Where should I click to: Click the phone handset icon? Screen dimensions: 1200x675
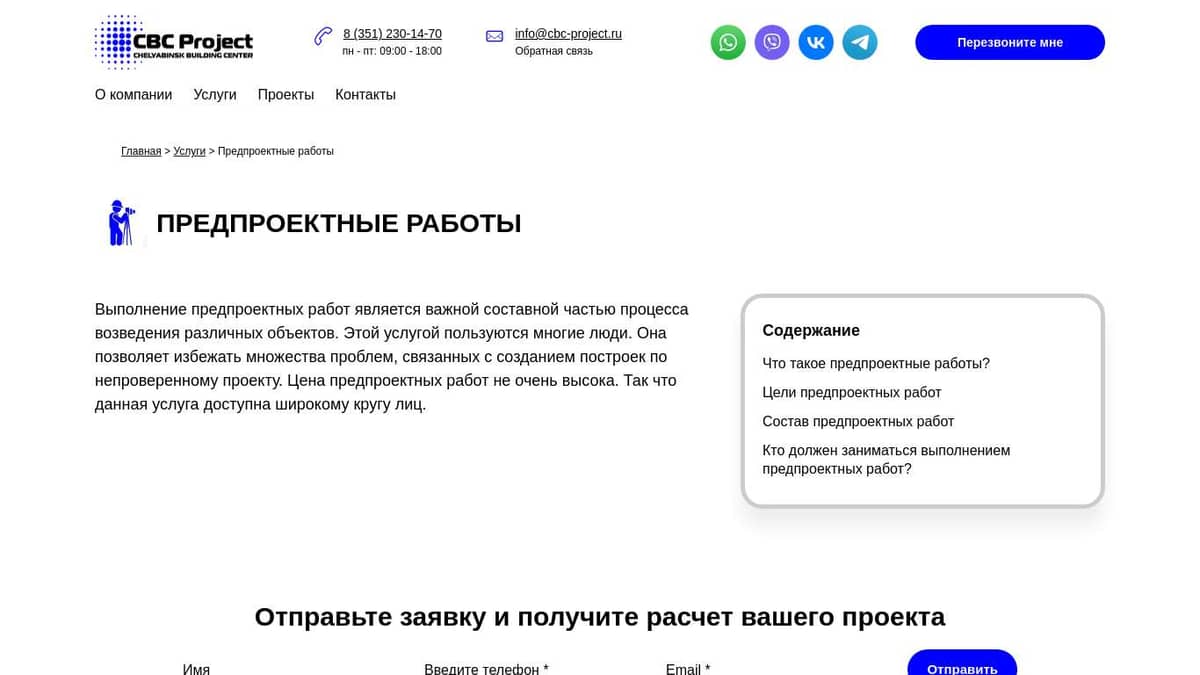click(322, 35)
